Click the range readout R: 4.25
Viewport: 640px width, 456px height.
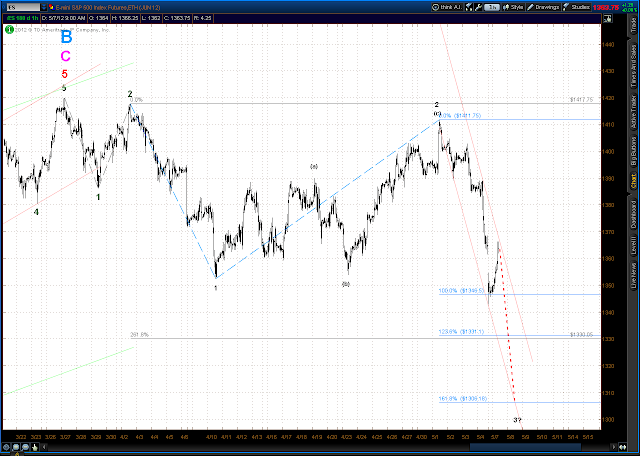coord(202,18)
